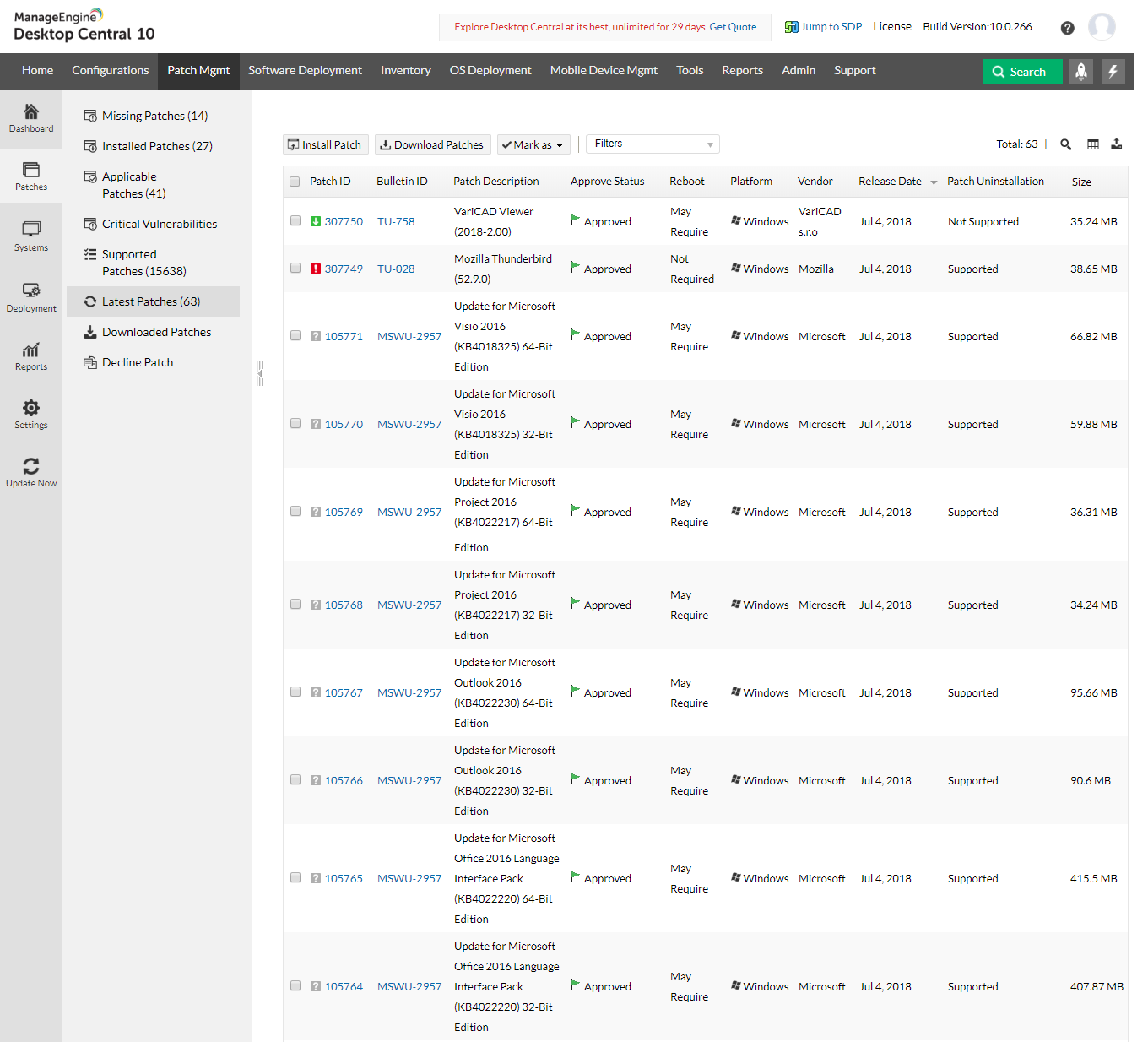Viewport: 1148px width, 1042px height.
Task: Select the checkbox for patch 105771
Action: tap(295, 336)
